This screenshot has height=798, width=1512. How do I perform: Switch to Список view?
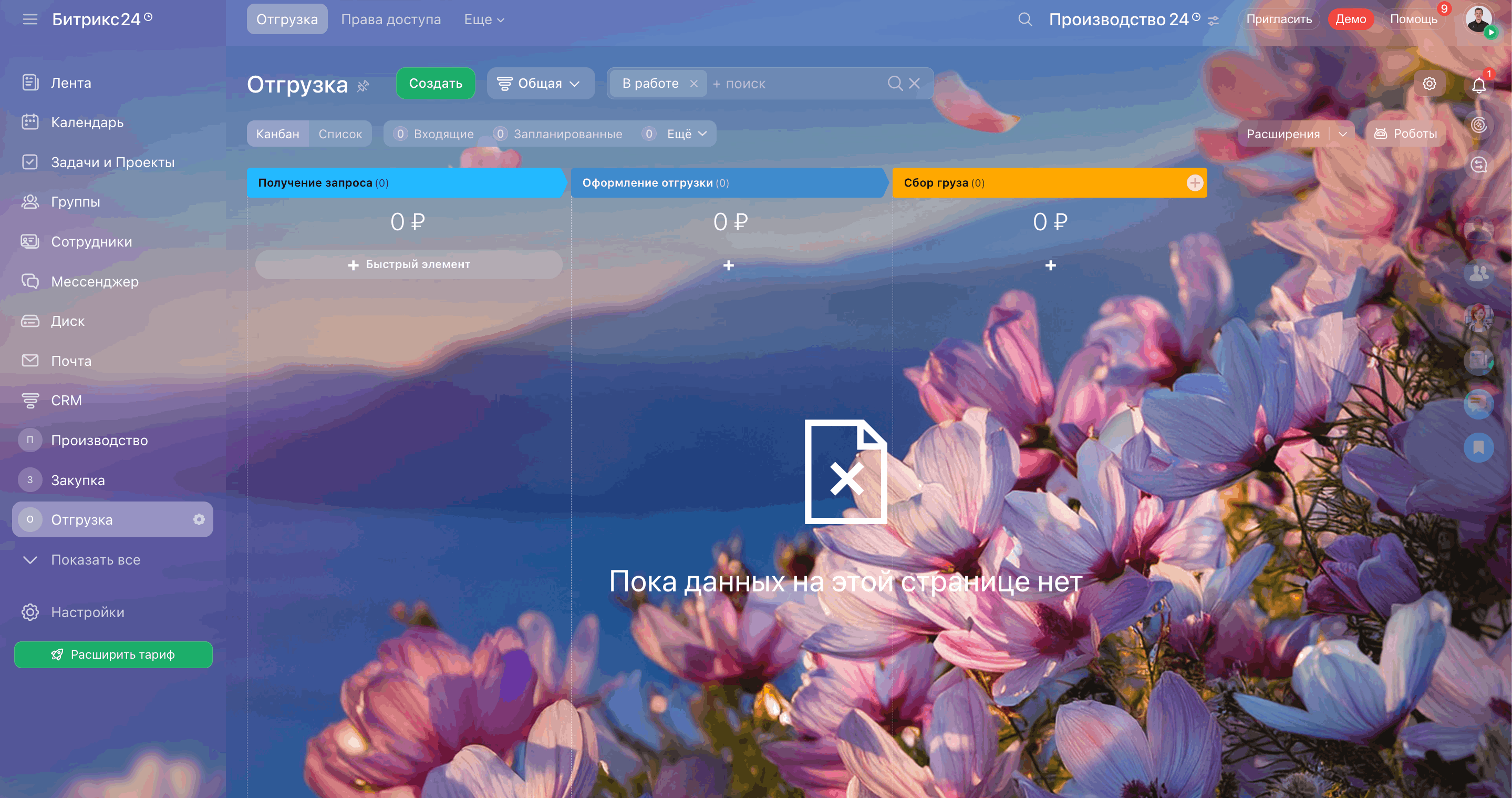(x=340, y=134)
